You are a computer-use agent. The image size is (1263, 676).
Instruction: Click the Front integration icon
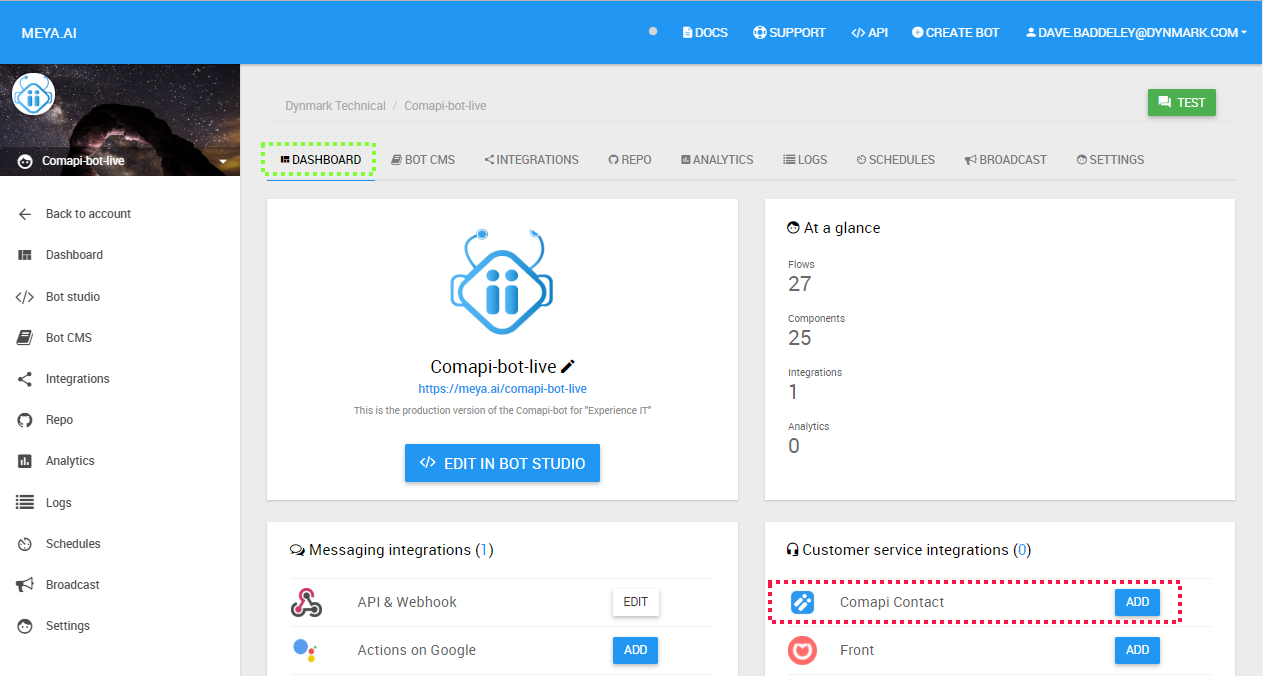(802, 650)
